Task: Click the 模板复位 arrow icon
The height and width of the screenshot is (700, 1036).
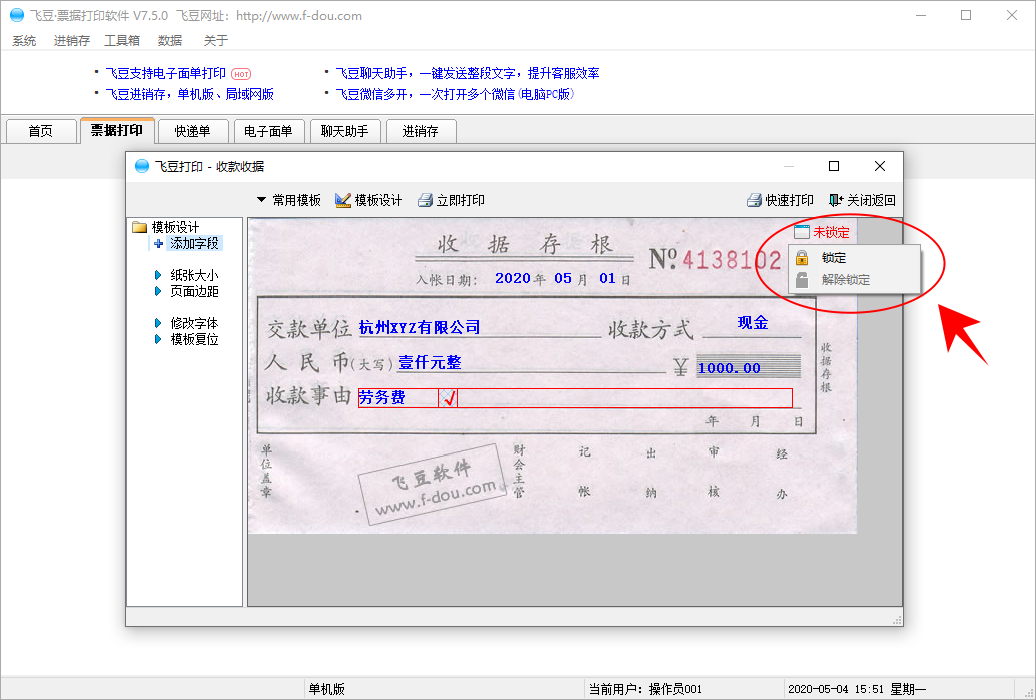Action: [158, 339]
